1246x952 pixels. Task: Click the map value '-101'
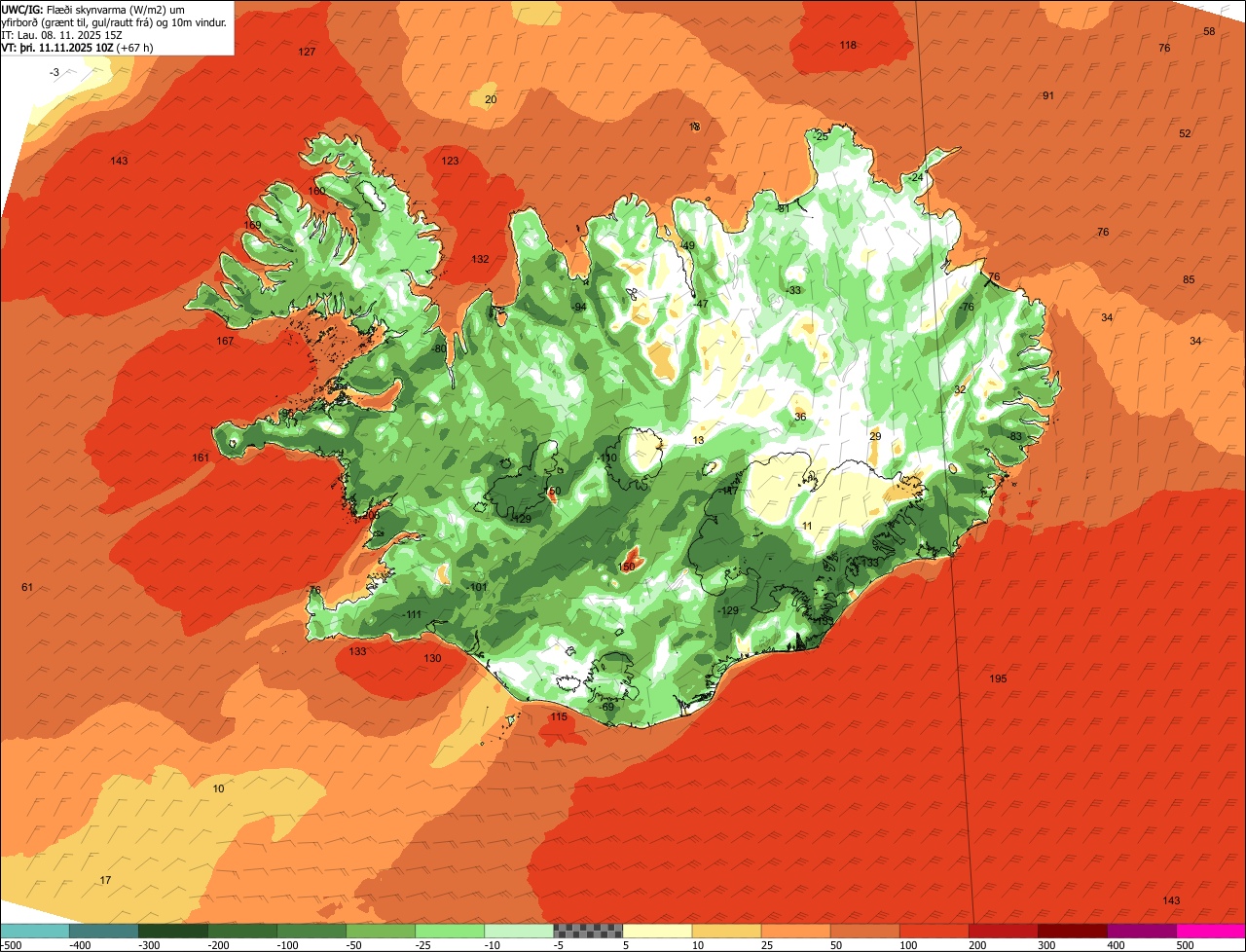(477, 587)
